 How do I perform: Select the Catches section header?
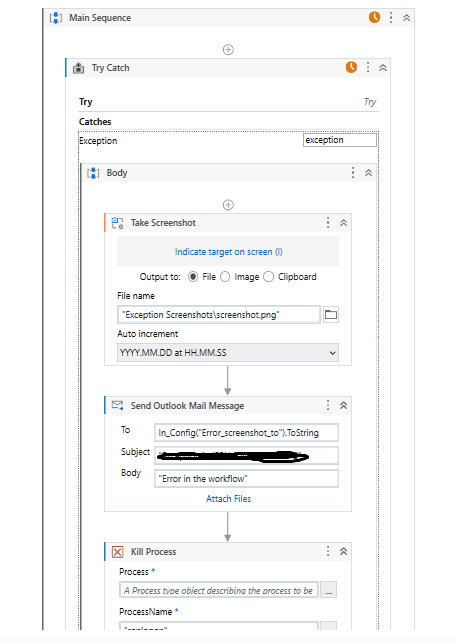(x=95, y=122)
